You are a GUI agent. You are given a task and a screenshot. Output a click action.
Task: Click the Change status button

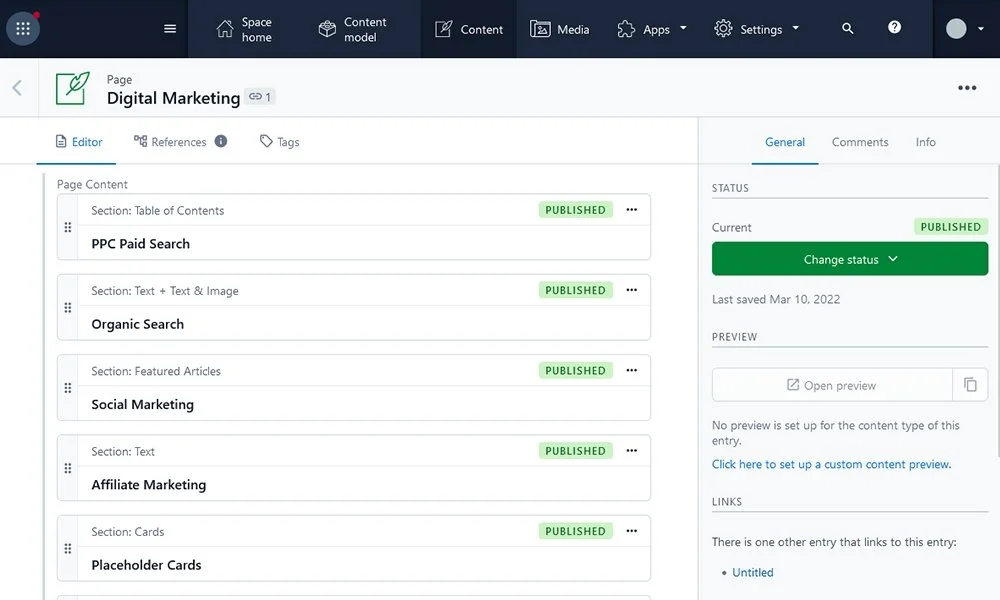tap(849, 259)
